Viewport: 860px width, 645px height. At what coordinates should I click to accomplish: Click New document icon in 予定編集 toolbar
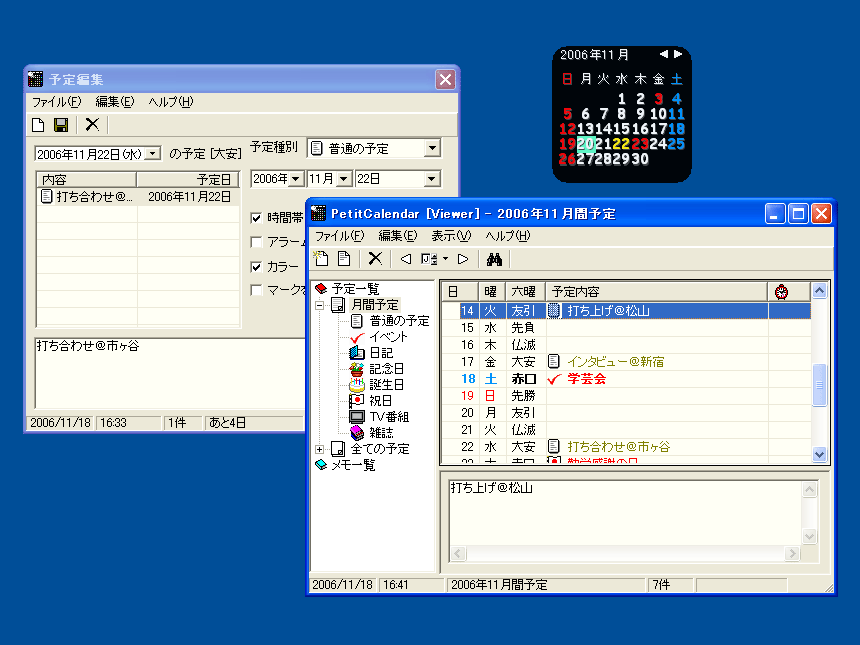point(38,125)
